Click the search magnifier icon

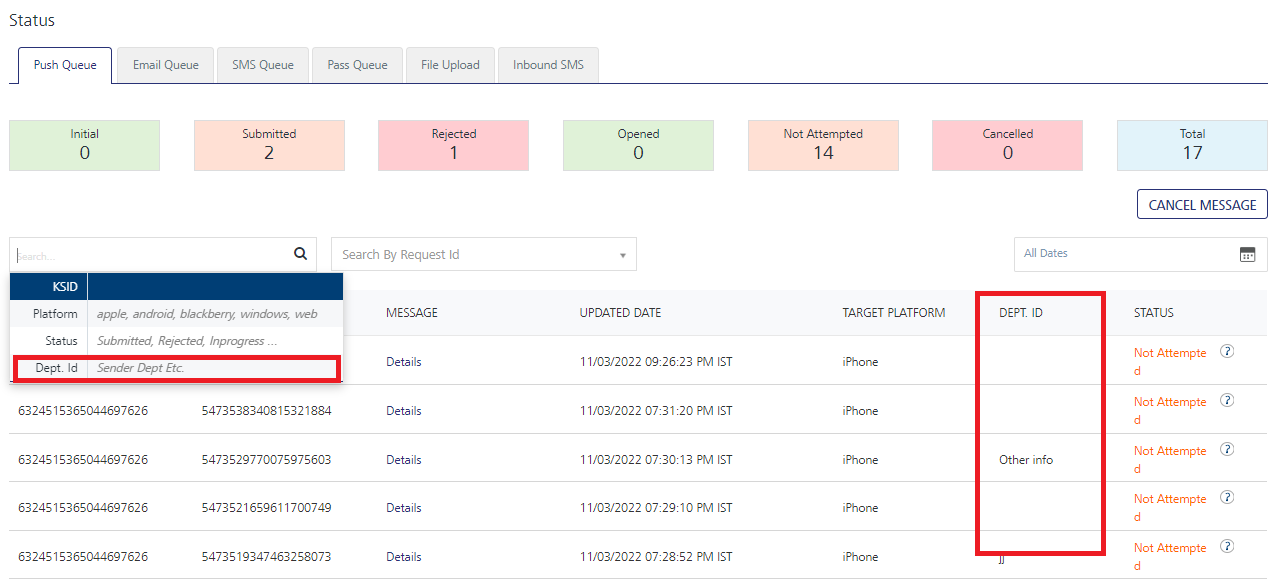(300, 254)
